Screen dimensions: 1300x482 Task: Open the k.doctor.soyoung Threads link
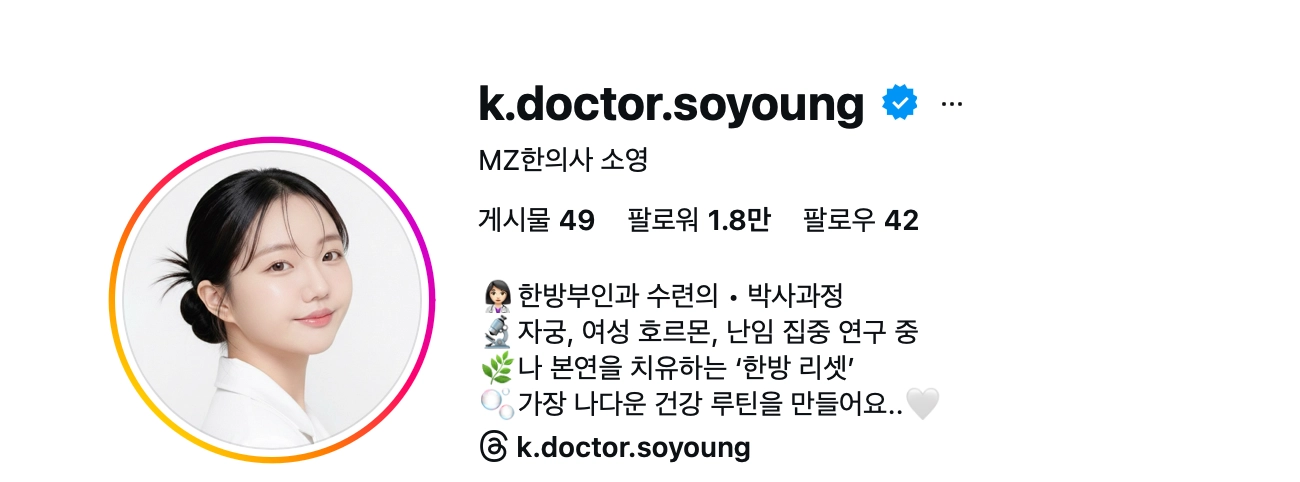[x=633, y=447]
